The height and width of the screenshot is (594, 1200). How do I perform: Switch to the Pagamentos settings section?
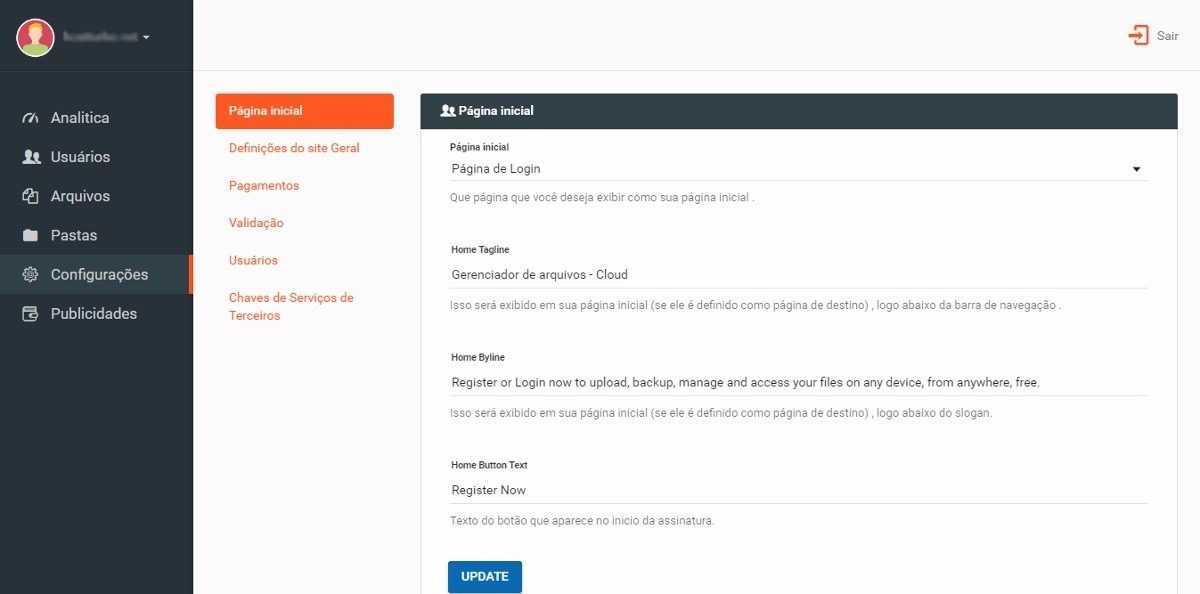(264, 186)
